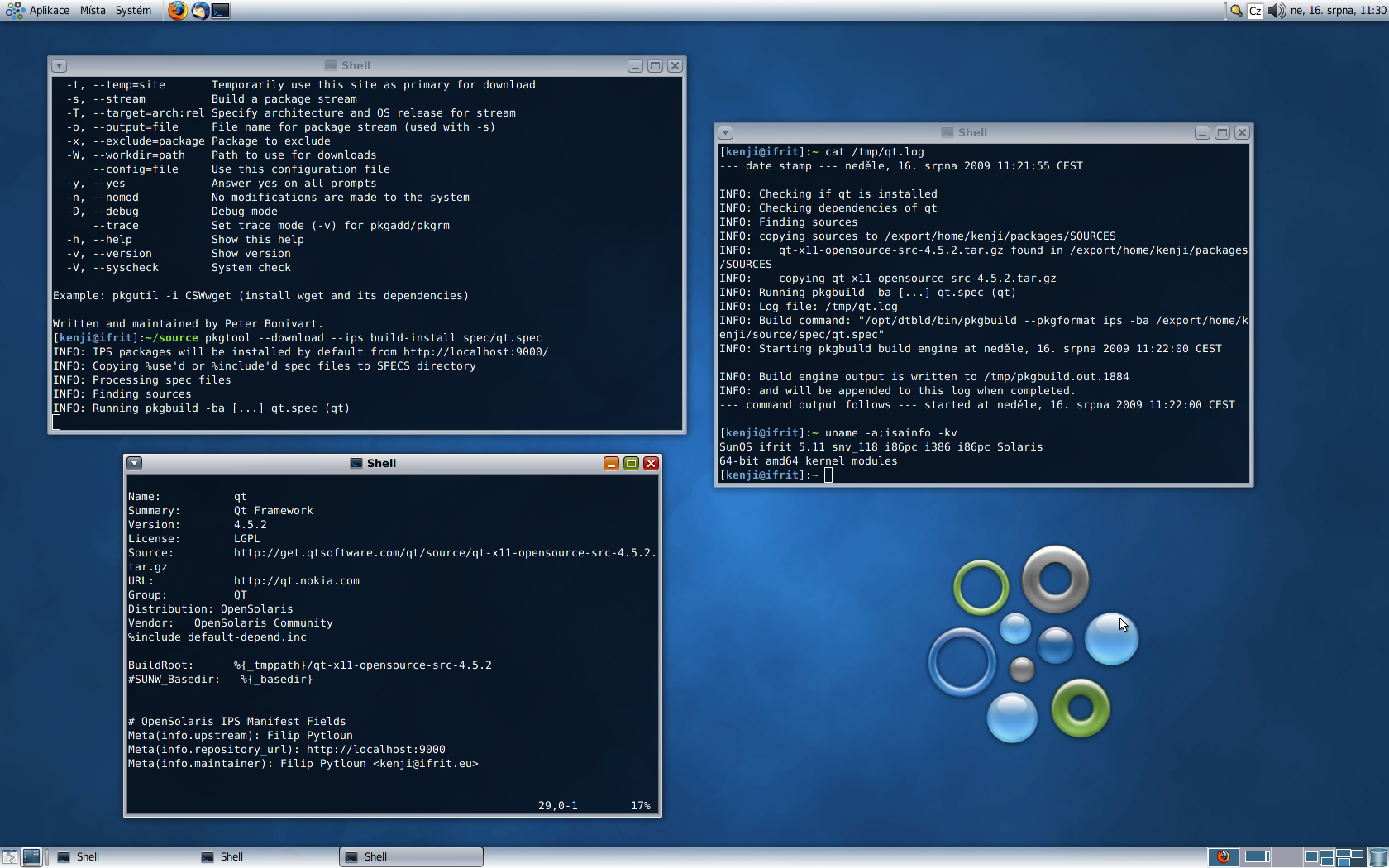Switch to the second workspace in pager
Screen dimensions: 1389x868
click(1256, 857)
